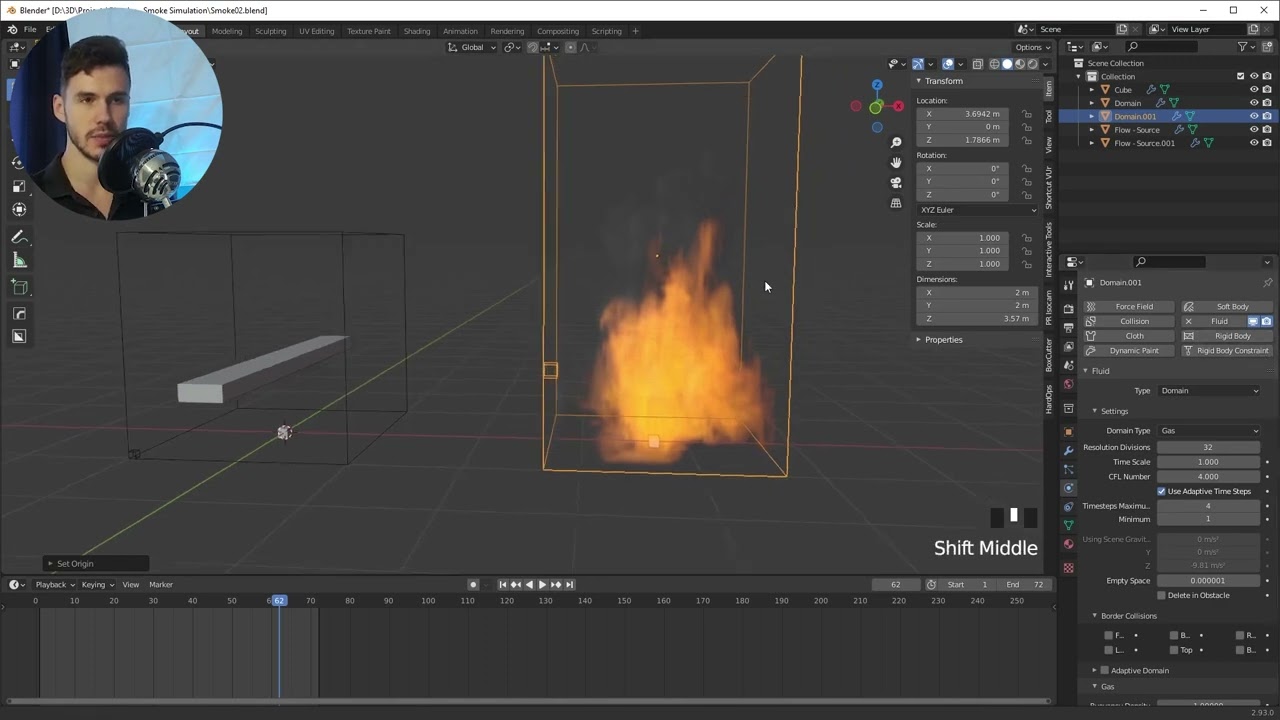The height and width of the screenshot is (720, 1280).
Task: Open Object properties tab icon
Action: click(1068, 431)
